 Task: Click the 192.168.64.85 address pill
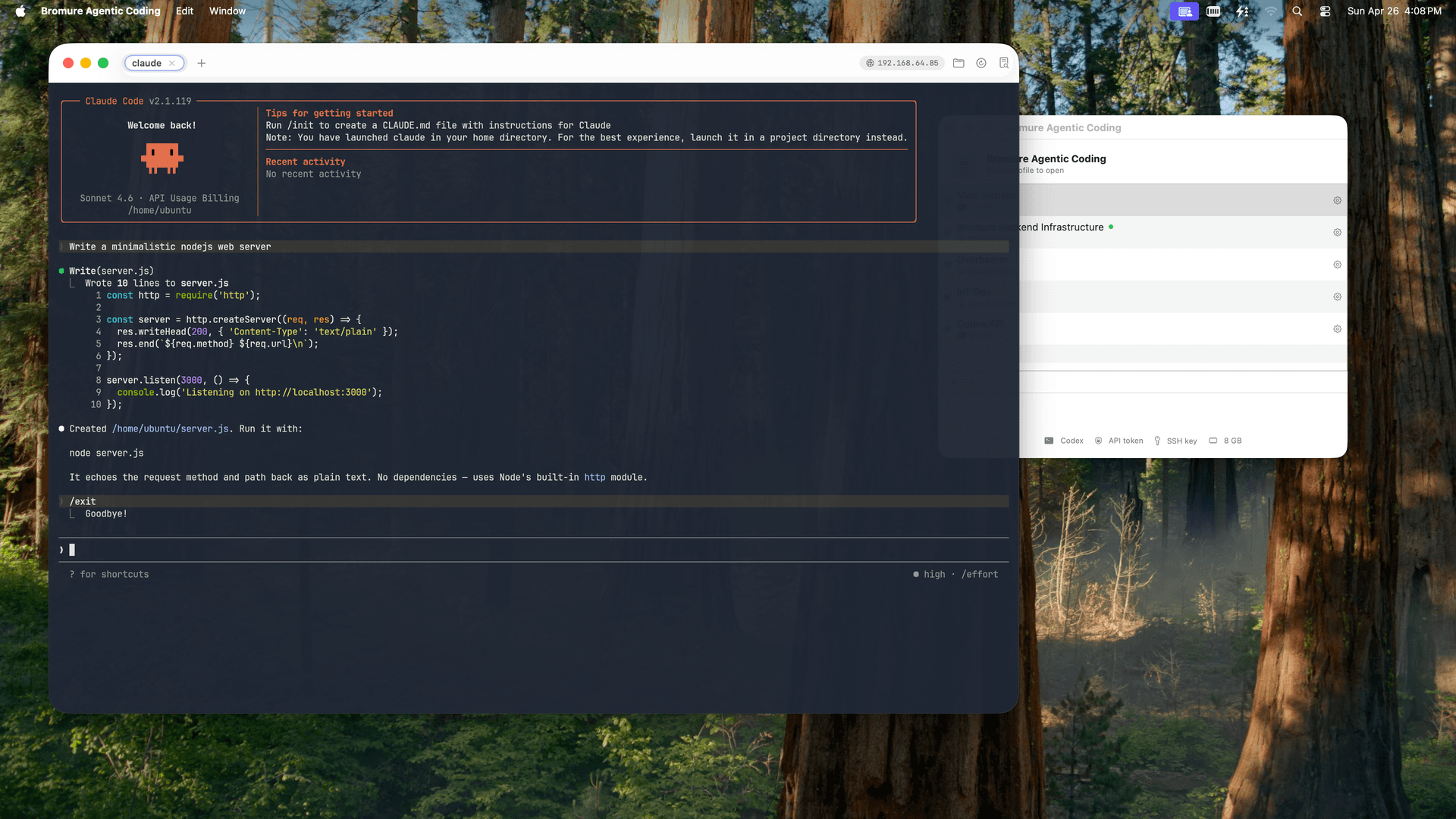pyautogui.click(x=902, y=63)
